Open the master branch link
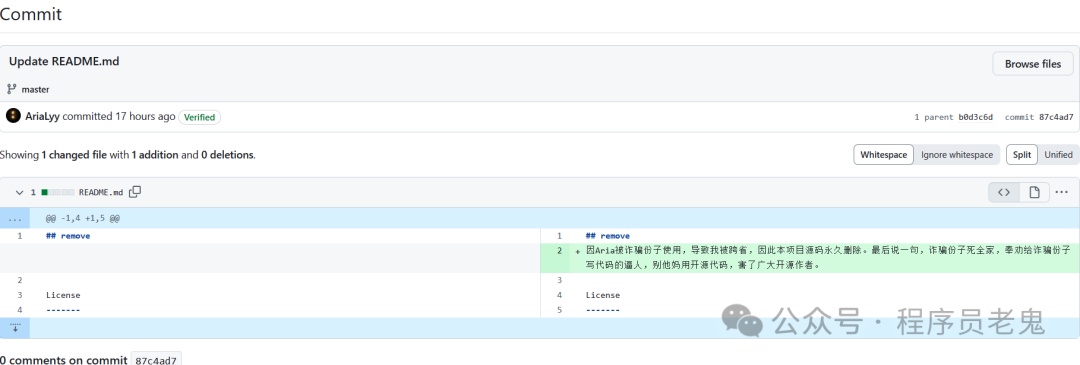This screenshot has height=365, width=1080. point(35,90)
